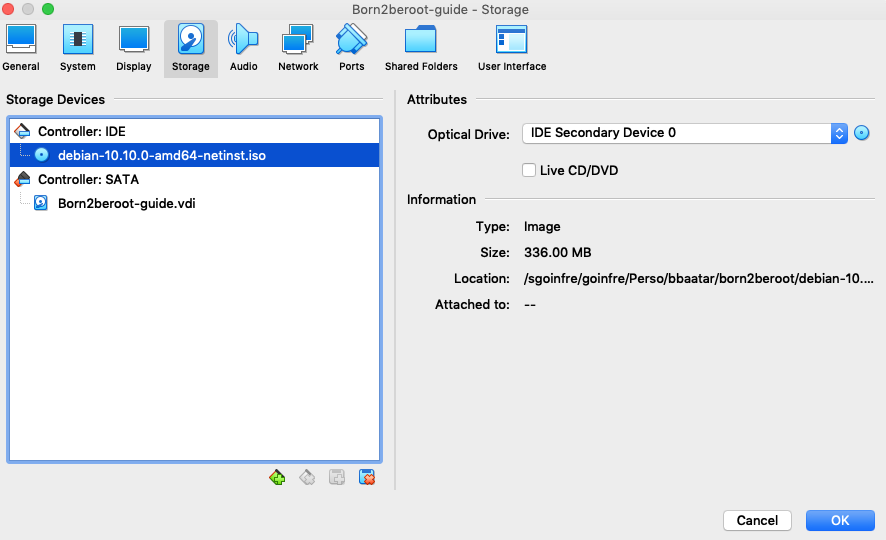Viewport: 886px width, 540px height.
Task: Switch to the Display settings tab
Action: (133, 49)
